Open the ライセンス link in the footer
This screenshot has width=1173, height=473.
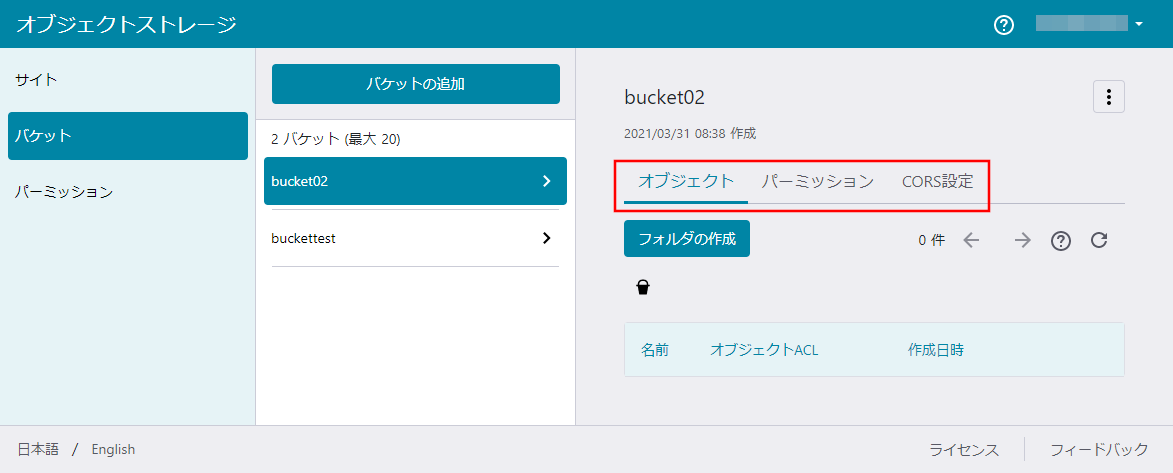pos(963,449)
